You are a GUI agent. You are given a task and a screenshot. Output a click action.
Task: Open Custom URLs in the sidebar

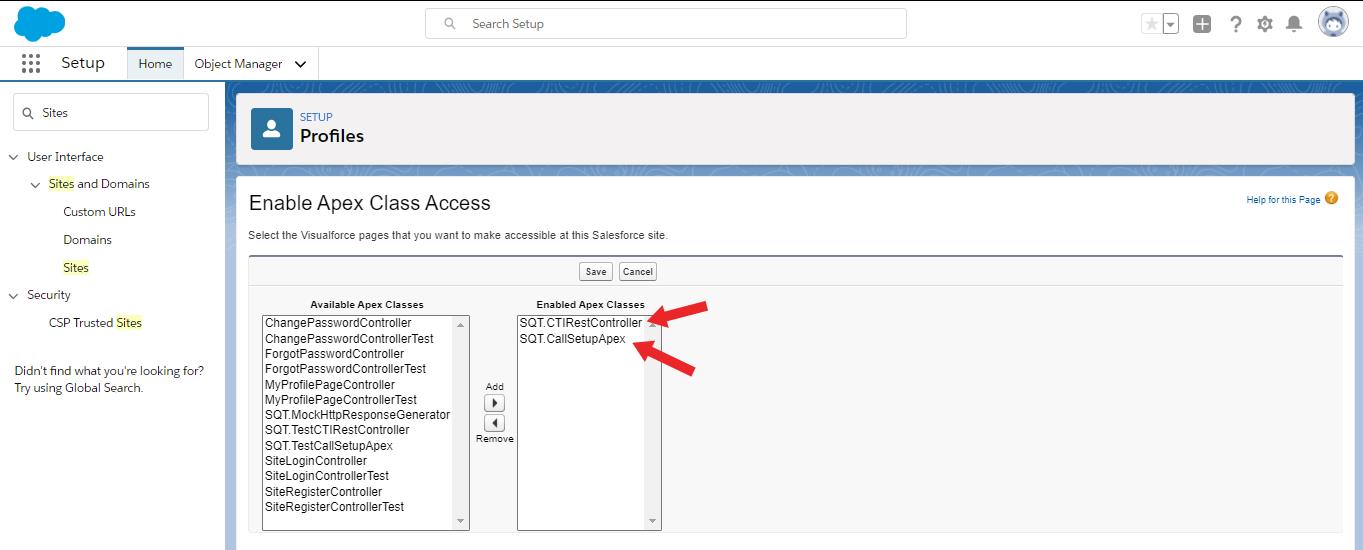[99, 211]
